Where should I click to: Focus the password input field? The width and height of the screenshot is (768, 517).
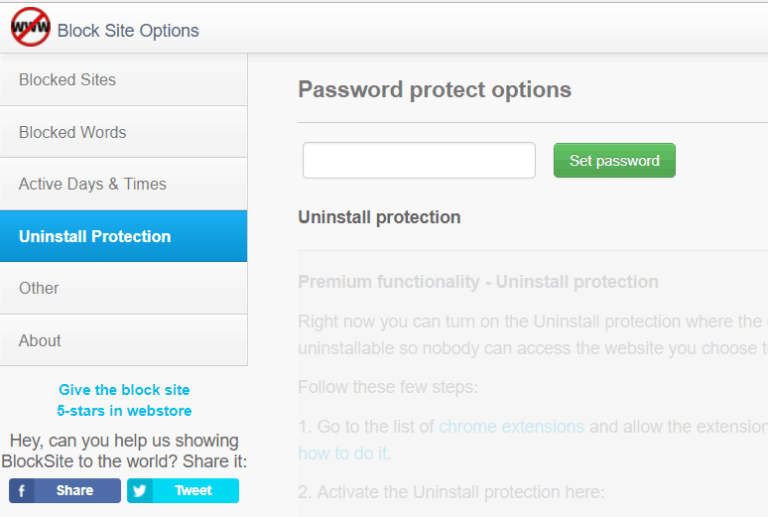(x=419, y=161)
